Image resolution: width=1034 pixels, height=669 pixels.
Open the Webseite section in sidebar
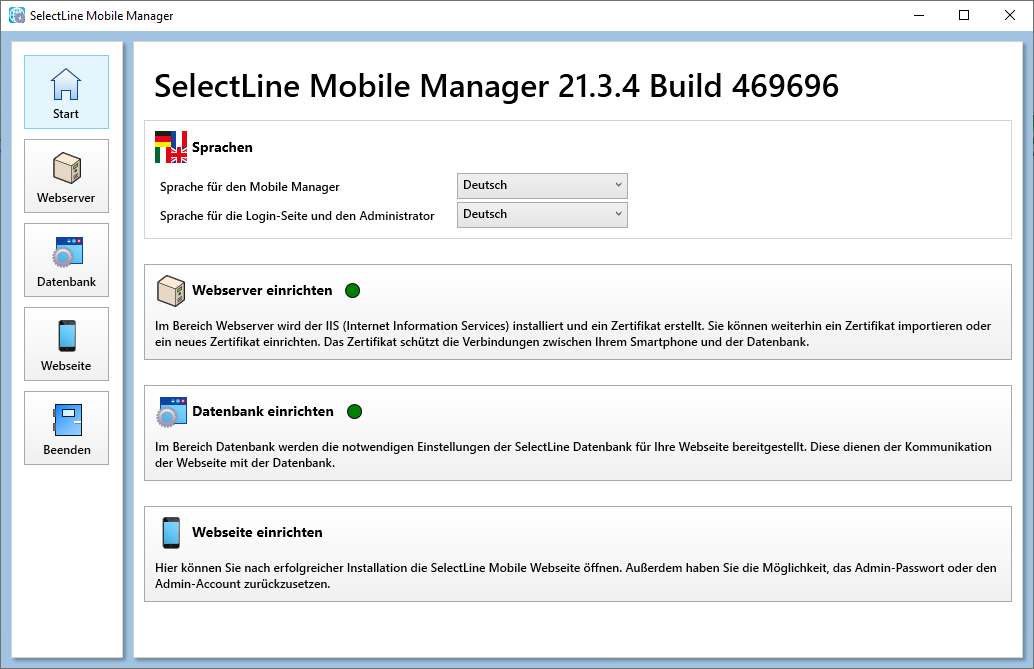click(x=67, y=344)
